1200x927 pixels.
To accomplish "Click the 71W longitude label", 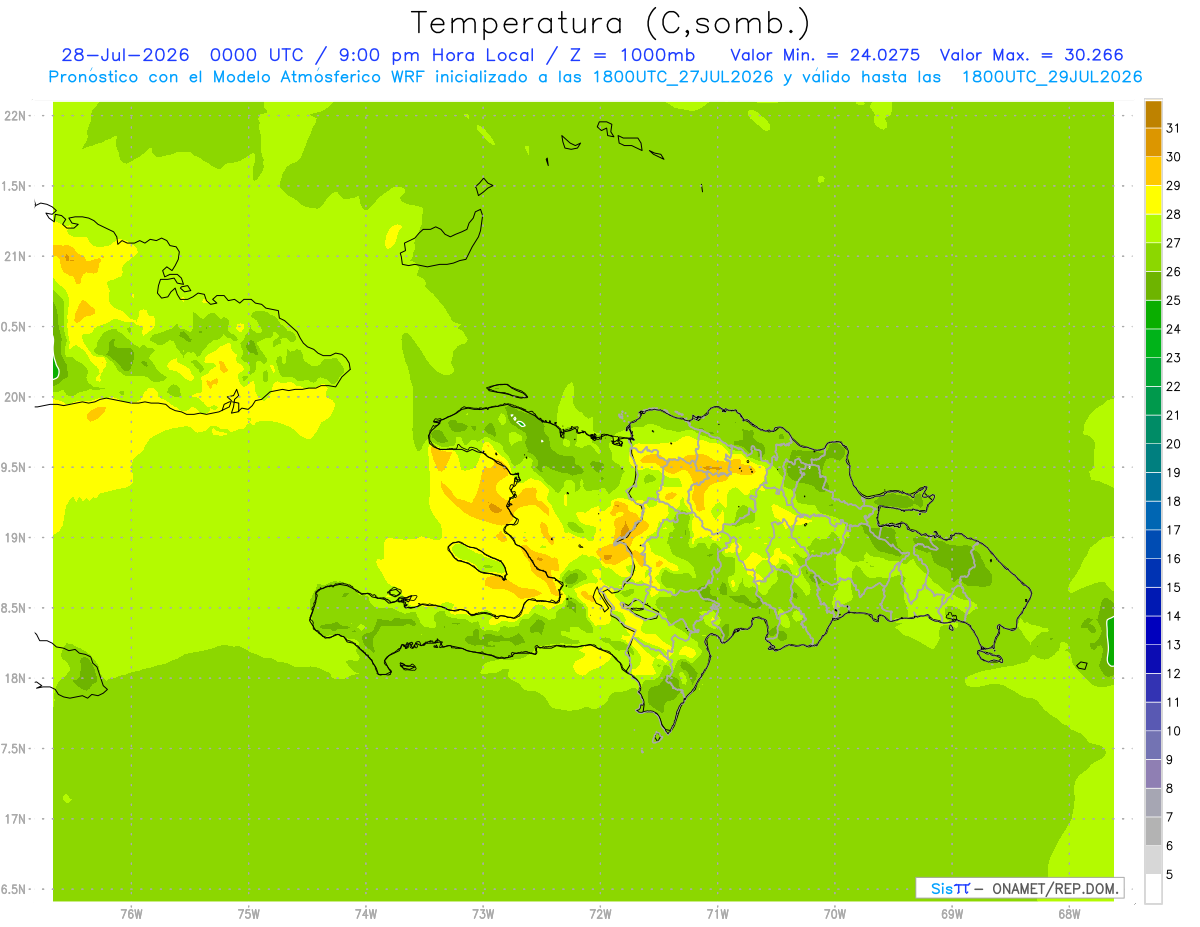I will [x=717, y=913].
